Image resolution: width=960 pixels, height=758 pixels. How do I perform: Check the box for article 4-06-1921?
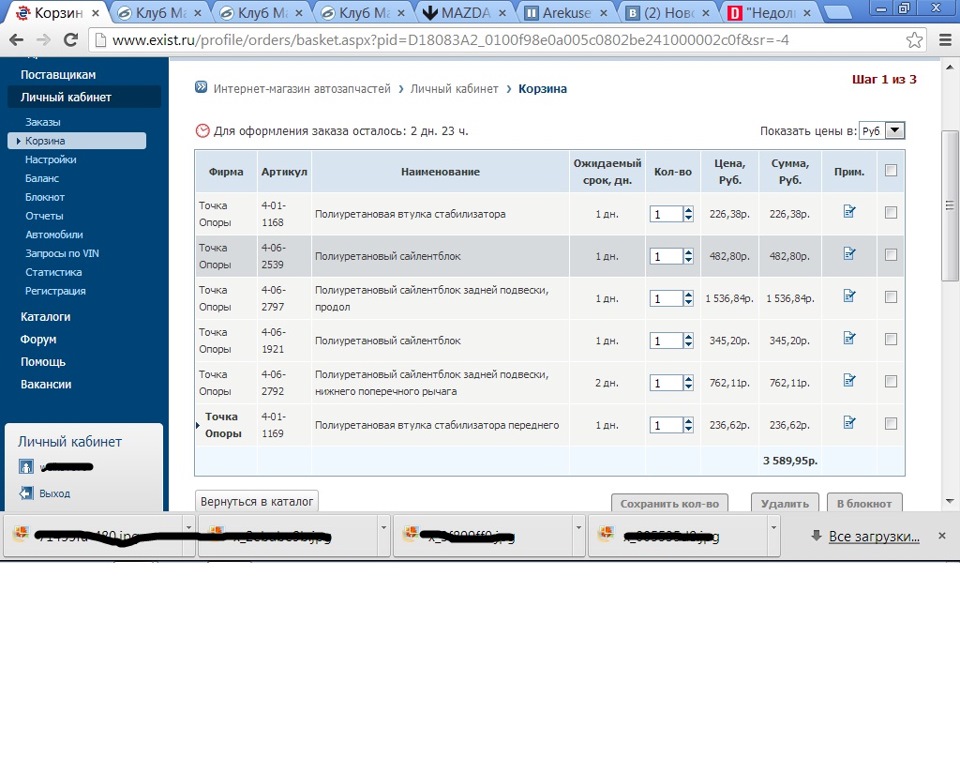pos(891,339)
